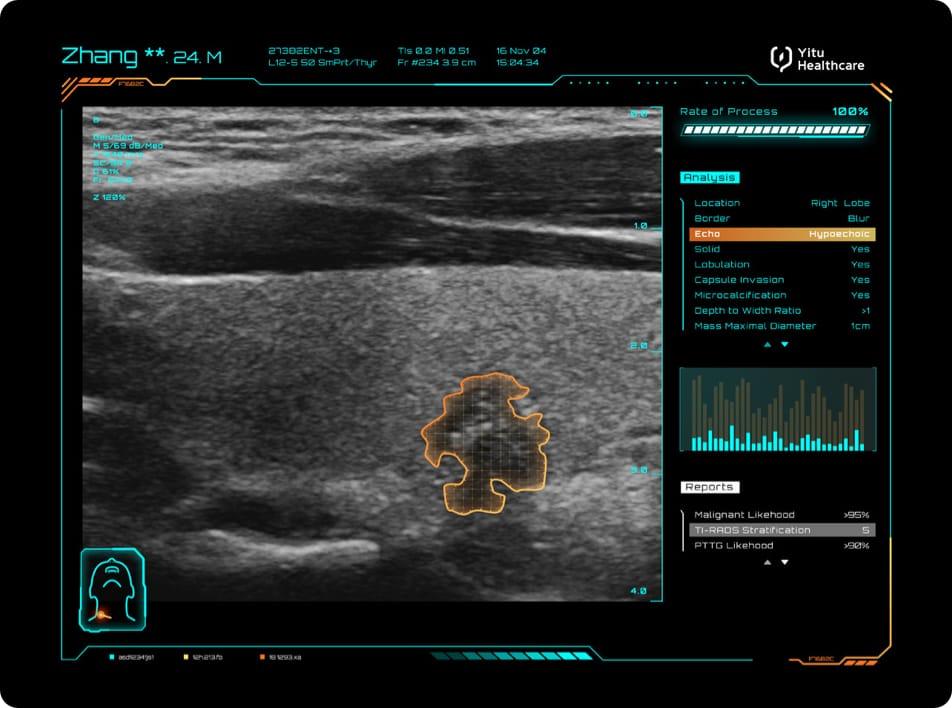Viewport: 952px width, 708px height.
Task: Click the neck location body map icon
Action: tap(112, 590)
